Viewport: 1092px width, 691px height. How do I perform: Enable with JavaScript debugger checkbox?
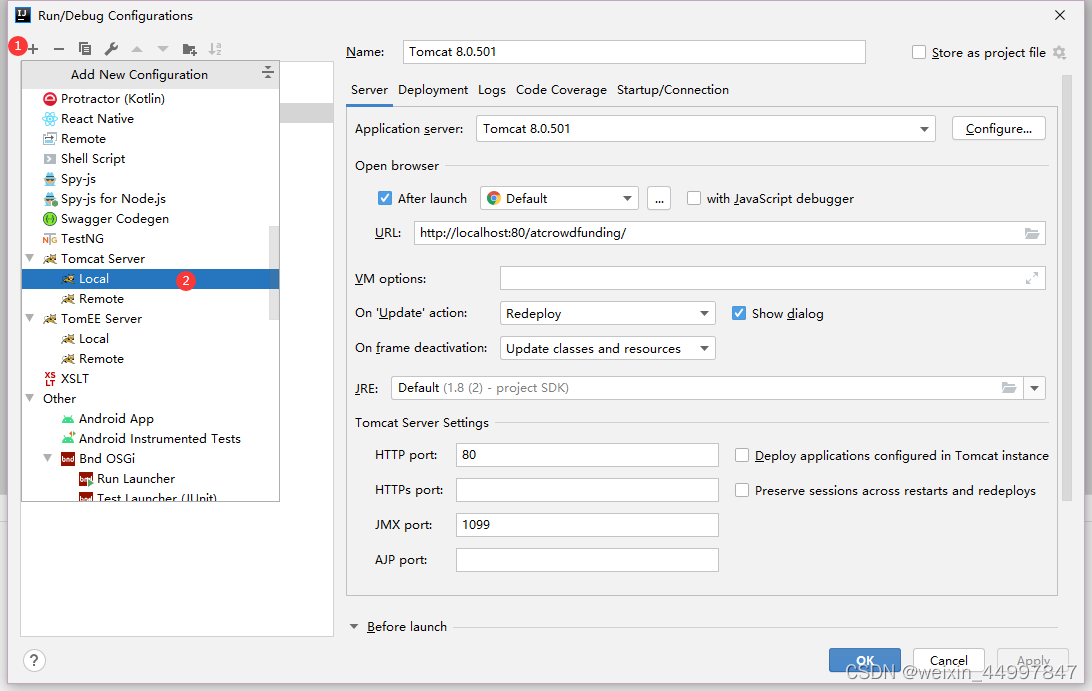click(x=694, y=199)
